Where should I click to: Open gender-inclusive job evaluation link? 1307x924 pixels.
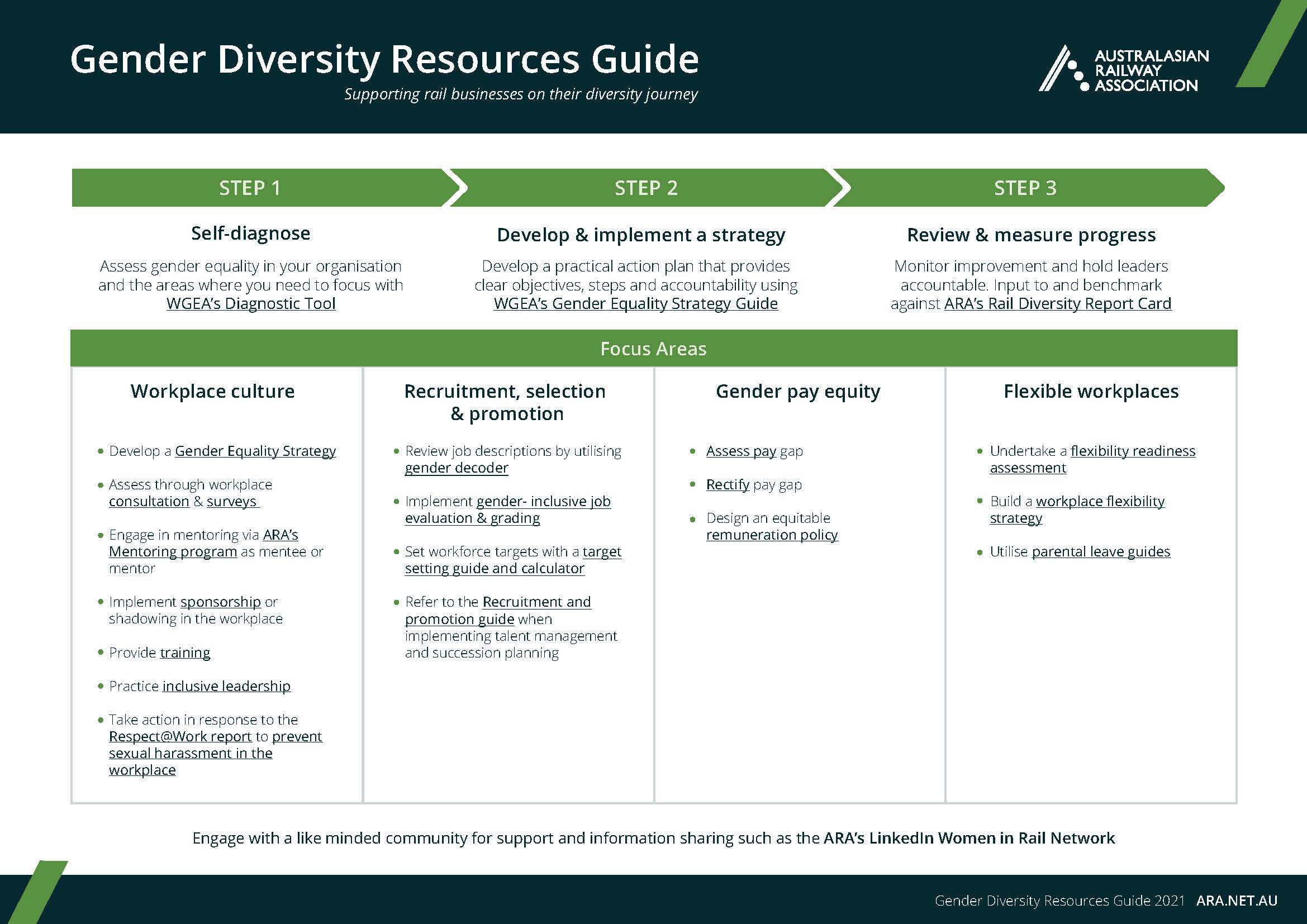pyautogui.click(x=543, y=502)
